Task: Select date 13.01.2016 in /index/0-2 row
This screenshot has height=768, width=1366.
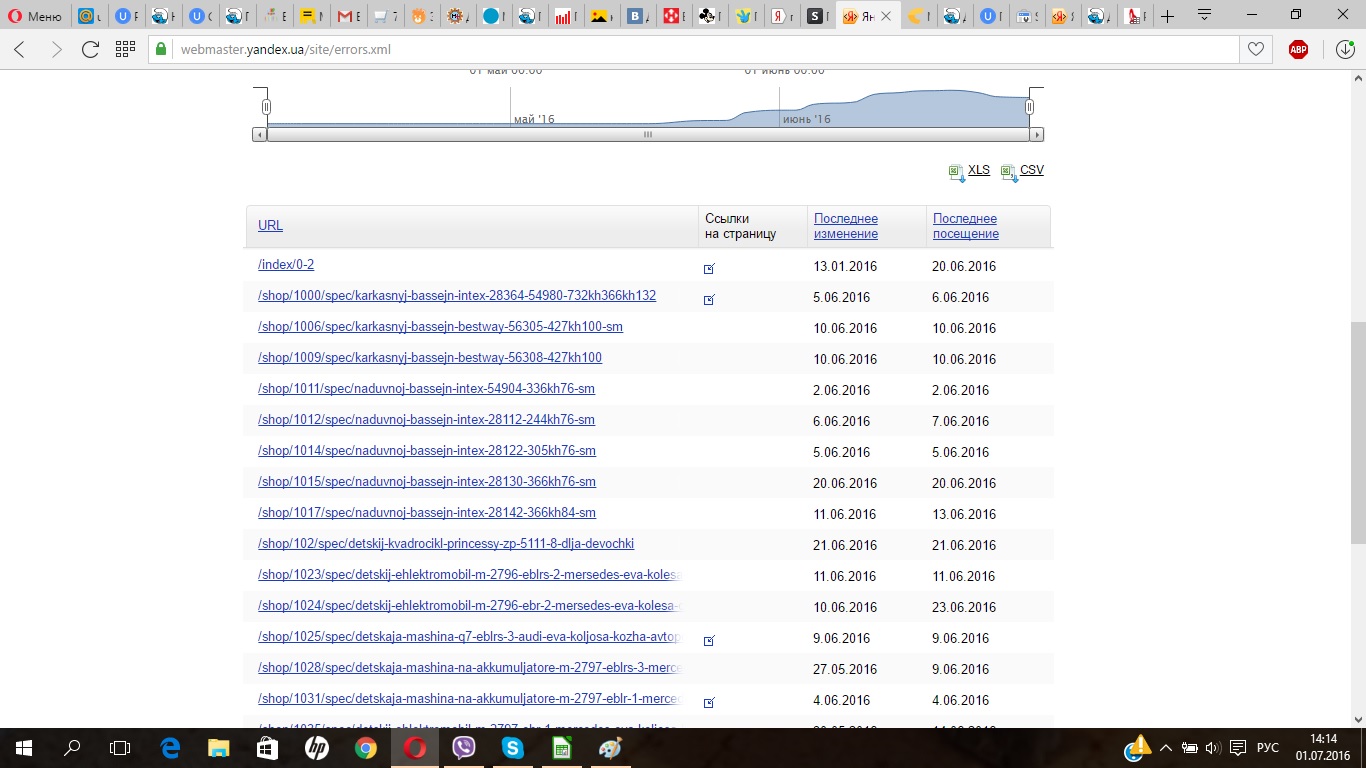Action: point(845,267)
